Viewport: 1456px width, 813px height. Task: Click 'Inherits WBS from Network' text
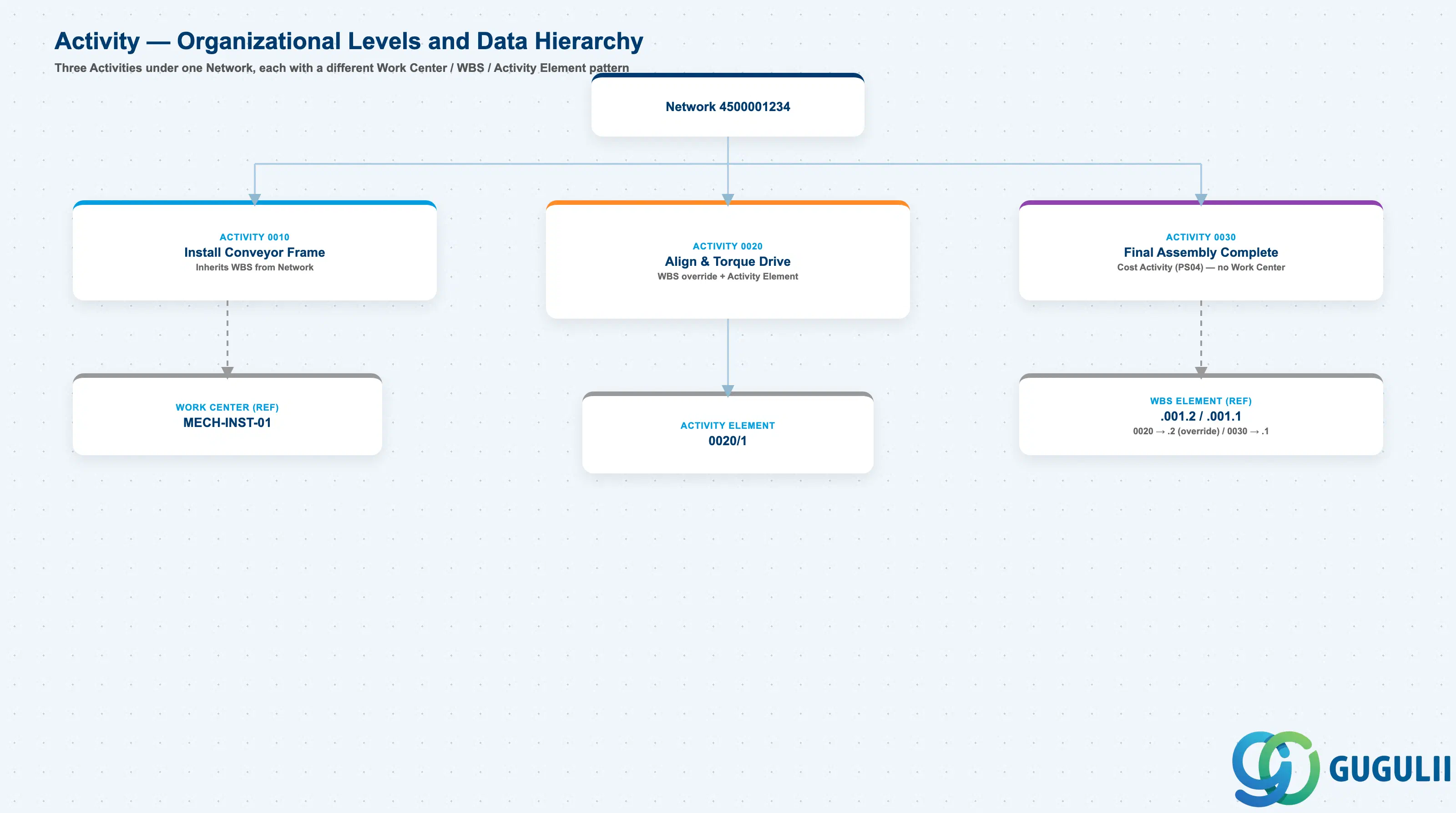254,267
